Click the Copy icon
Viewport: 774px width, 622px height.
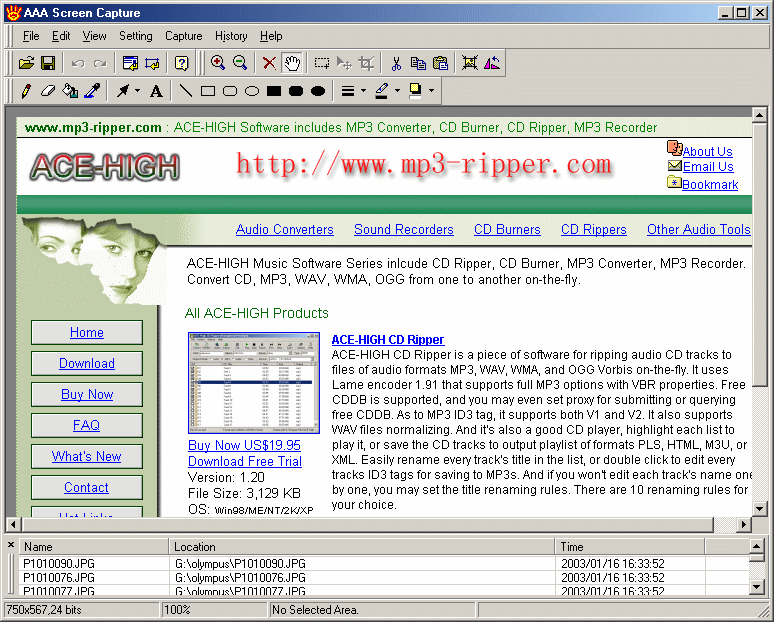click(x=418, y=63)
